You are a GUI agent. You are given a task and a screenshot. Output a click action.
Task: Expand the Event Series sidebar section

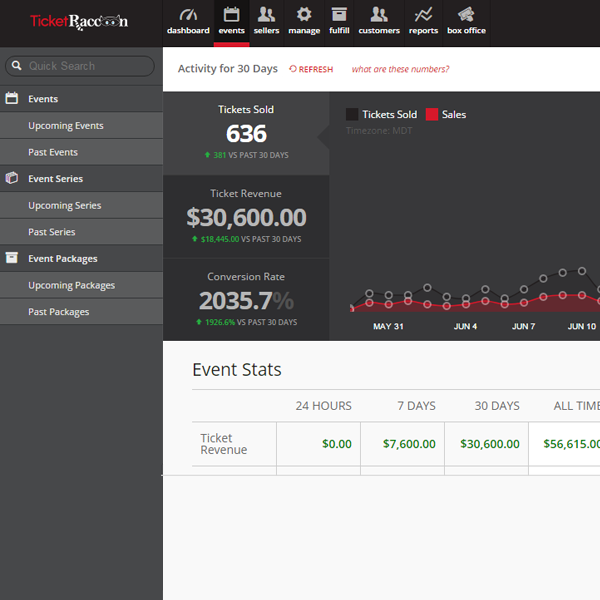point(55,179)
